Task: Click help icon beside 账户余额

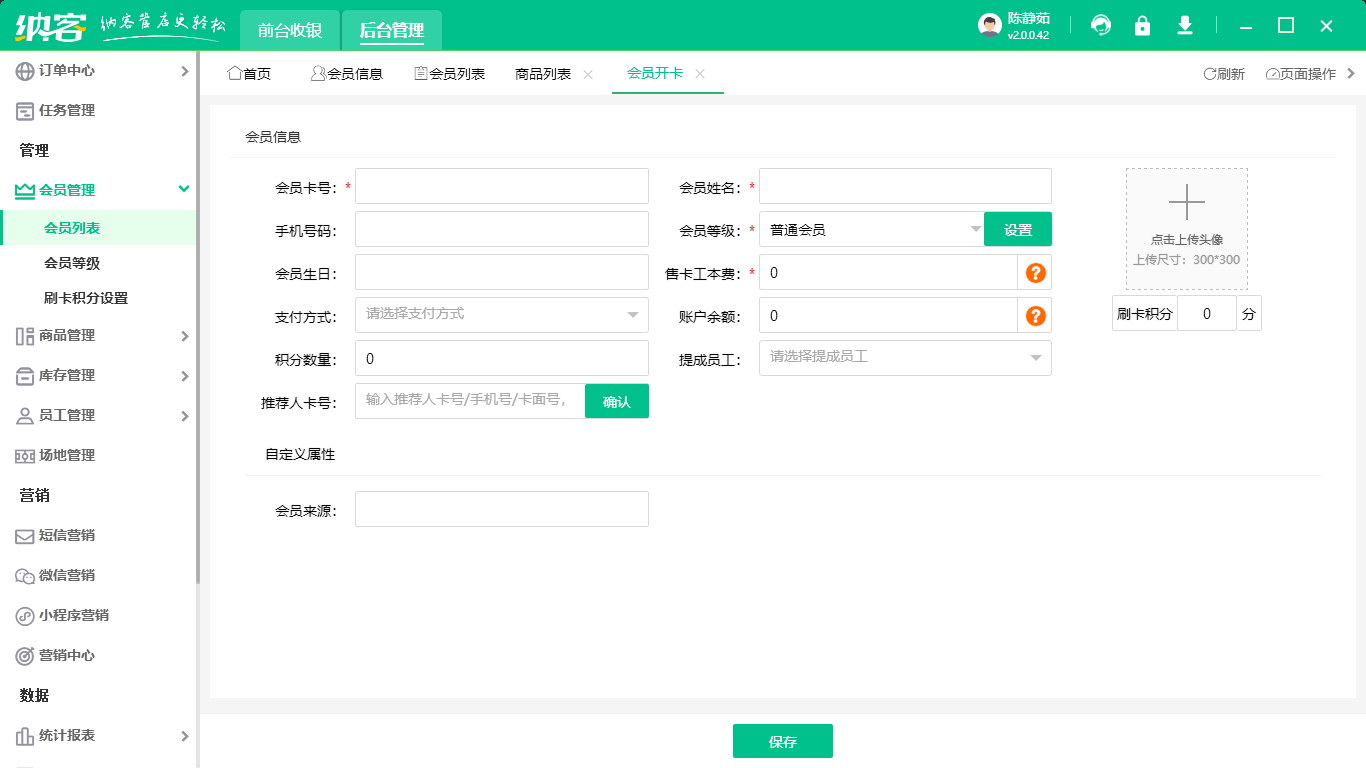Action: pyautogui.click(x=1035, y=316)
